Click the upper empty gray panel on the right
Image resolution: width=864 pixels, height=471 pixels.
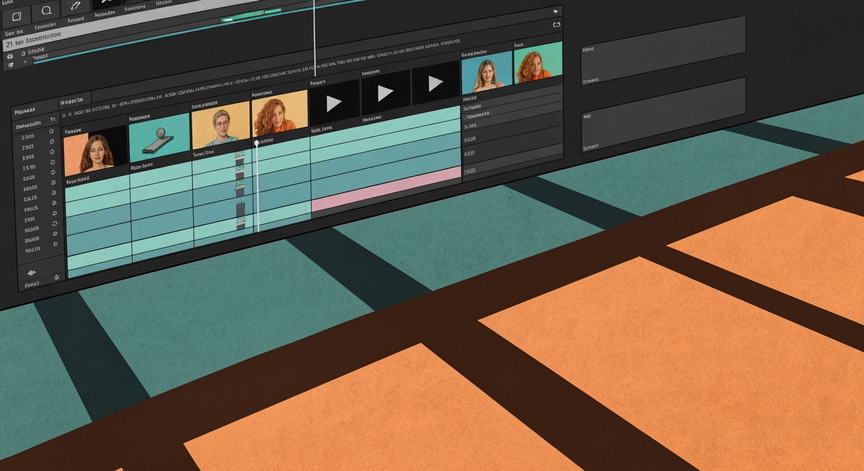point(663,51)
